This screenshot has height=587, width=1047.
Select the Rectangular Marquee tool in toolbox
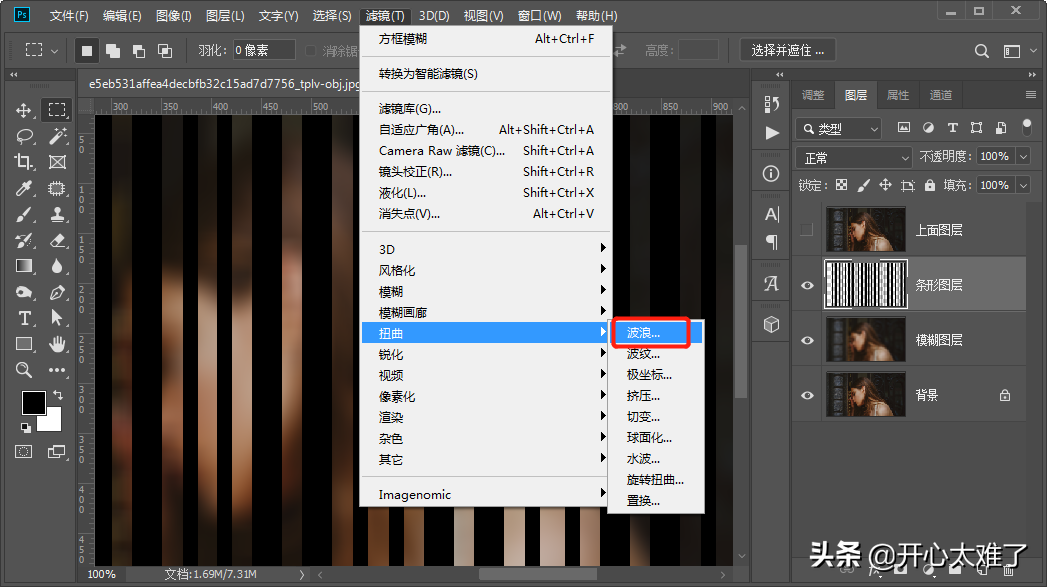point(57,110)
